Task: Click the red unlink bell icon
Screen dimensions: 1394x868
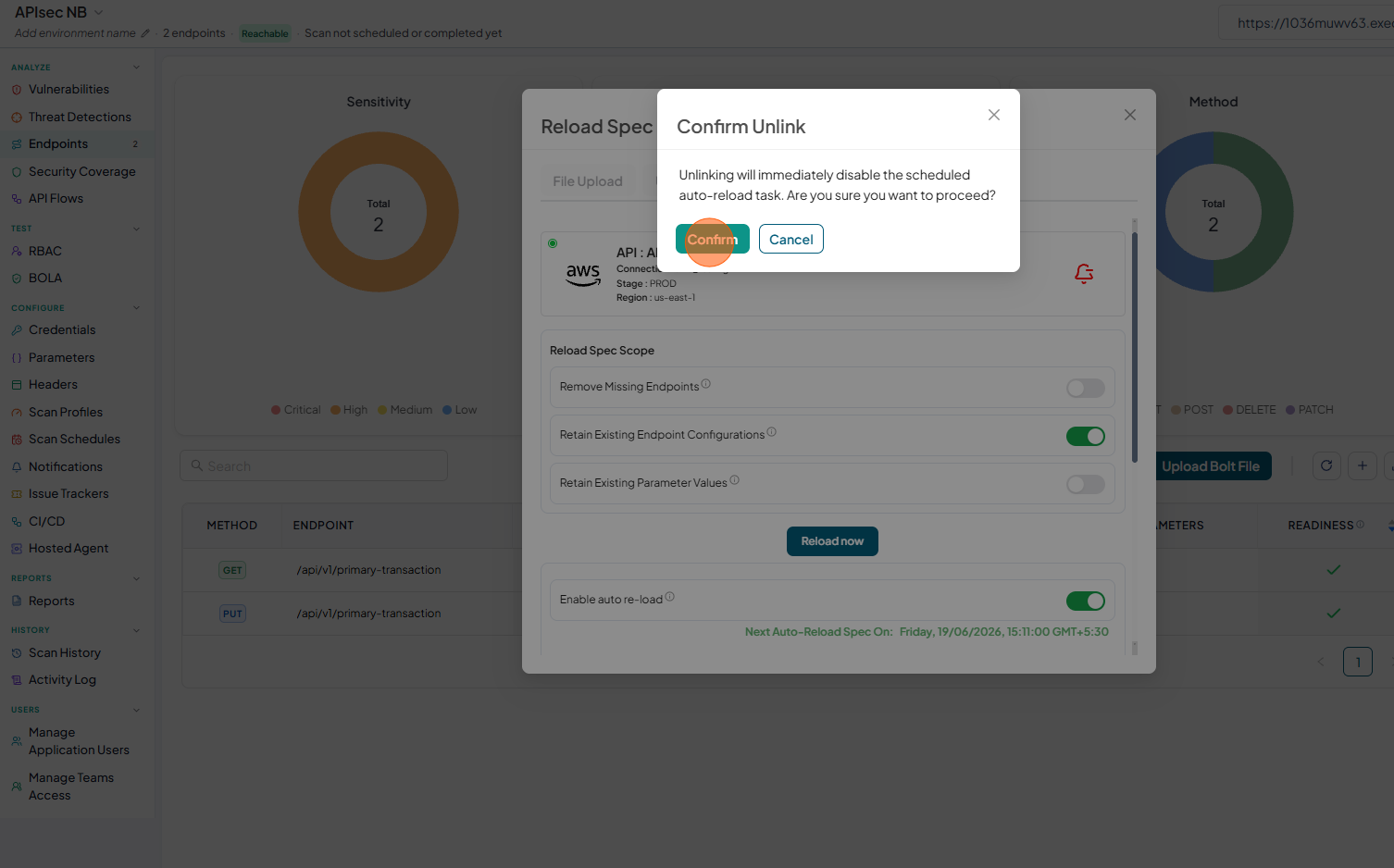Action: pos(1084,273)
